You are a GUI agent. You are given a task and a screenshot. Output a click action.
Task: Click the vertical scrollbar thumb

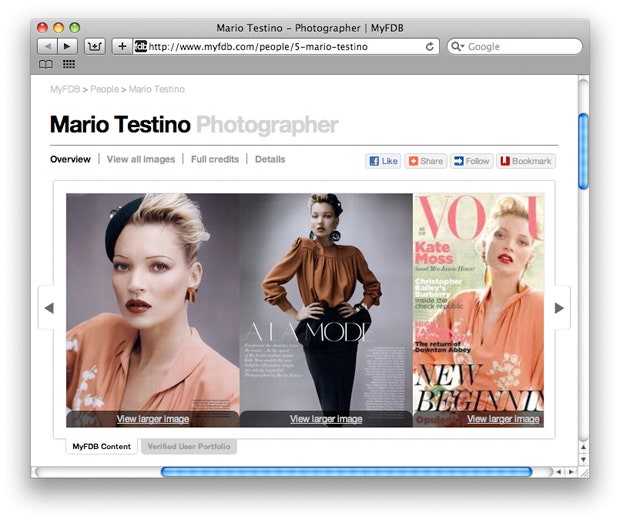[x=583, y=151]
